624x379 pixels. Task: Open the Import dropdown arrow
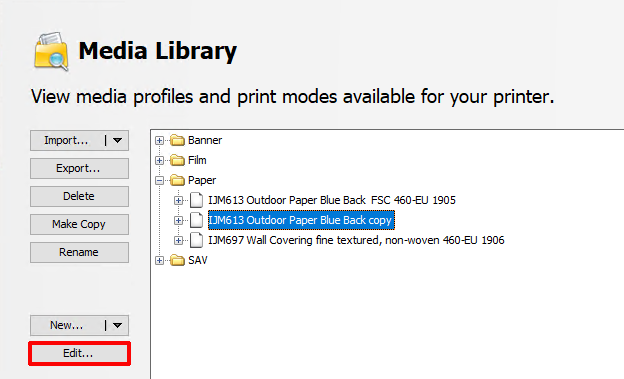117,140
